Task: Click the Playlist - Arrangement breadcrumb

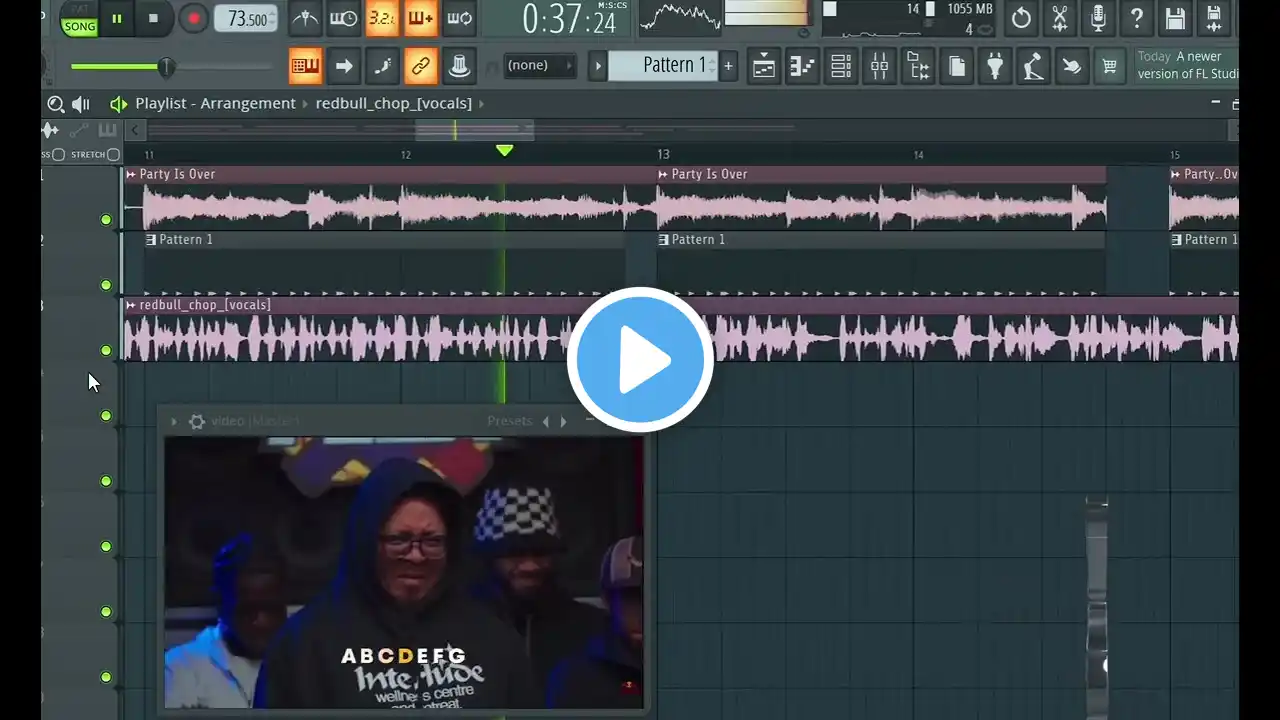Action: coord(215,103)
